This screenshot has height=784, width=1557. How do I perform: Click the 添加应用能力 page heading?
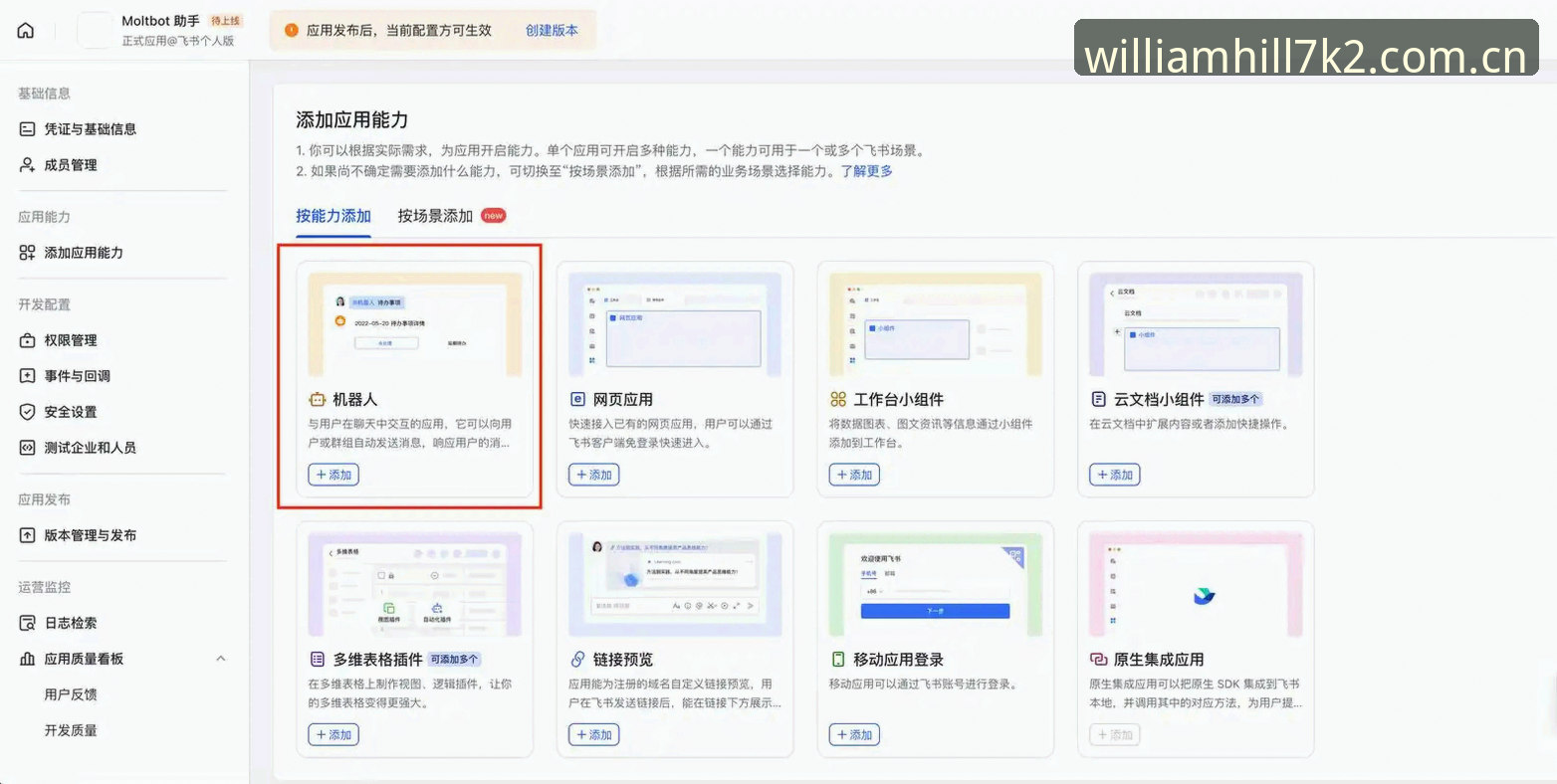(352, 120)
